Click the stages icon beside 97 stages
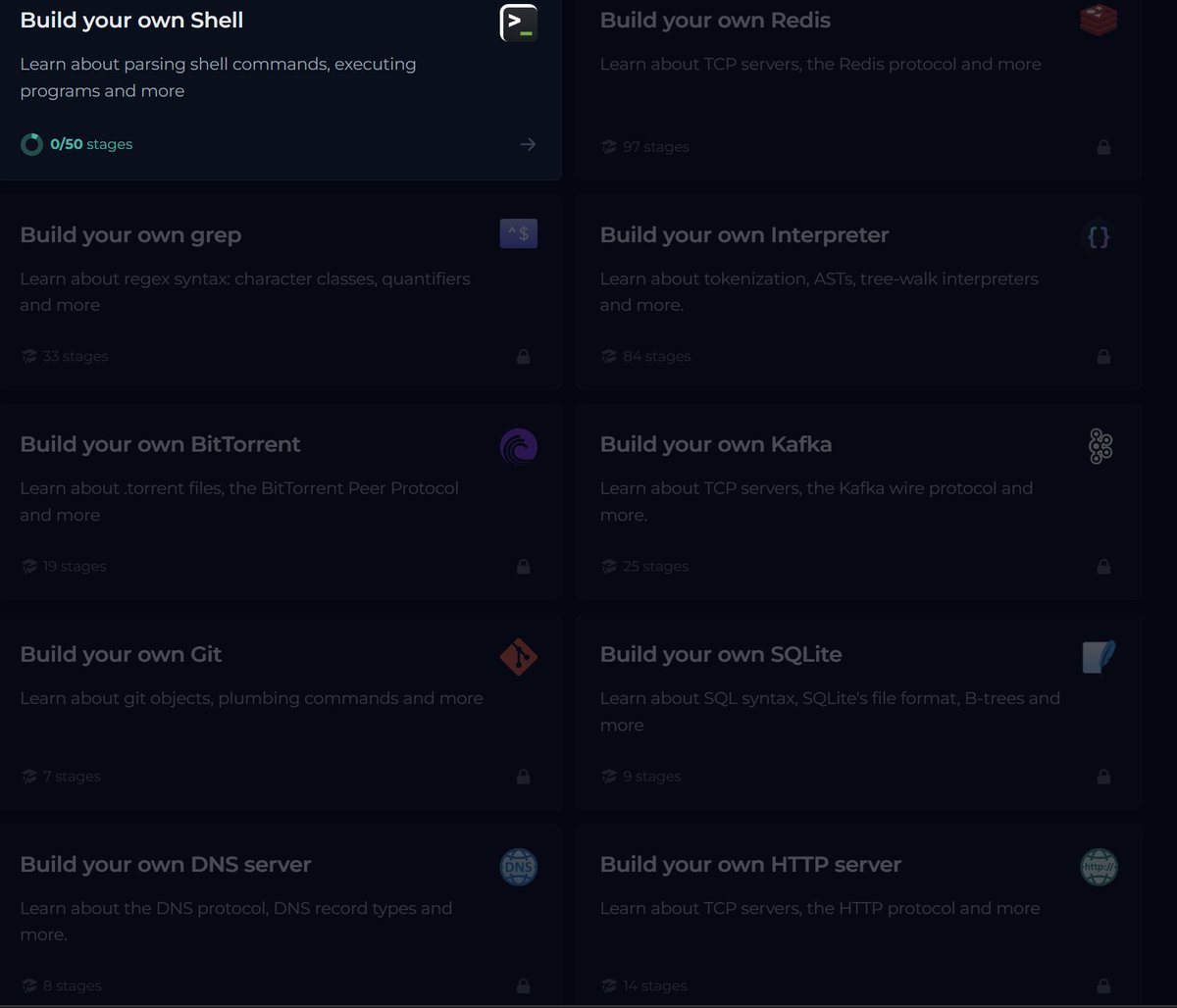This screenshot has width=1177, height=1008. pos(609,147)
